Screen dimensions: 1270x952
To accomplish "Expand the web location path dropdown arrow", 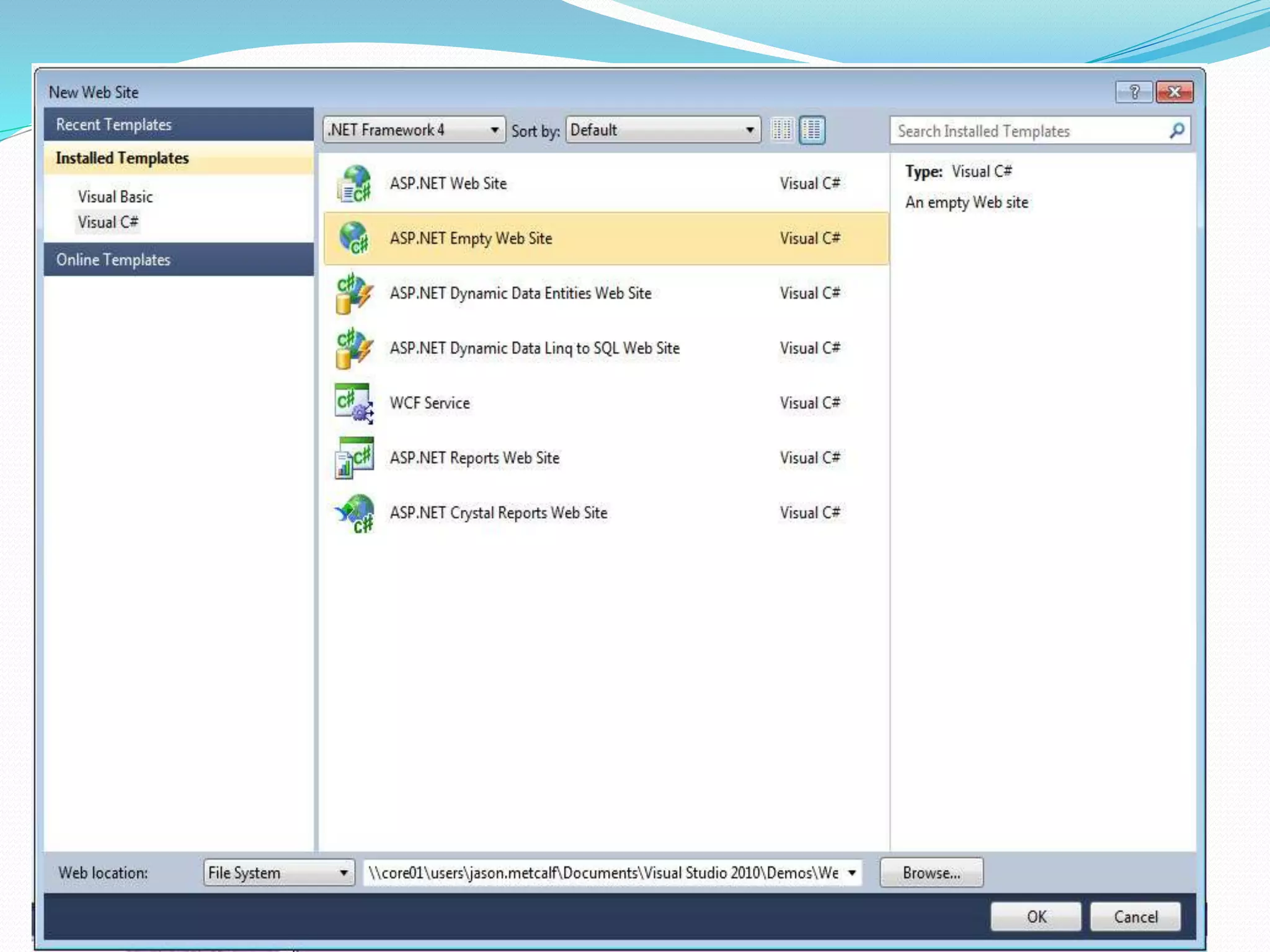I will [852, 873].
